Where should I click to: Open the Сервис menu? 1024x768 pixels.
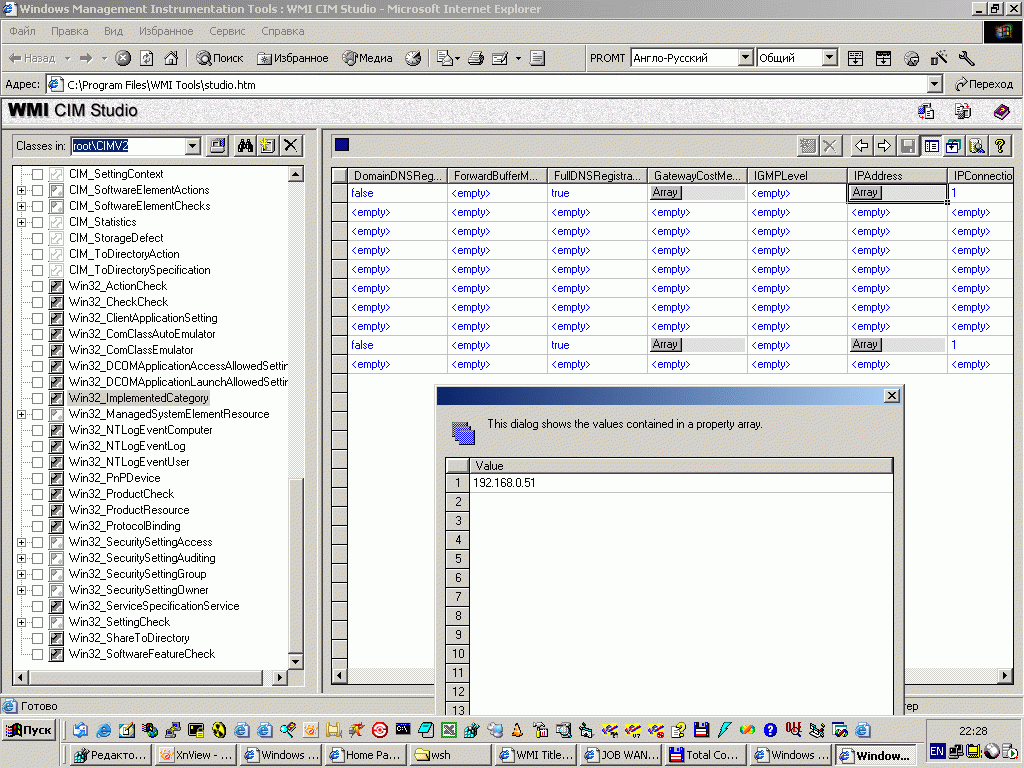pyautogui.click(x=227, y=31)
